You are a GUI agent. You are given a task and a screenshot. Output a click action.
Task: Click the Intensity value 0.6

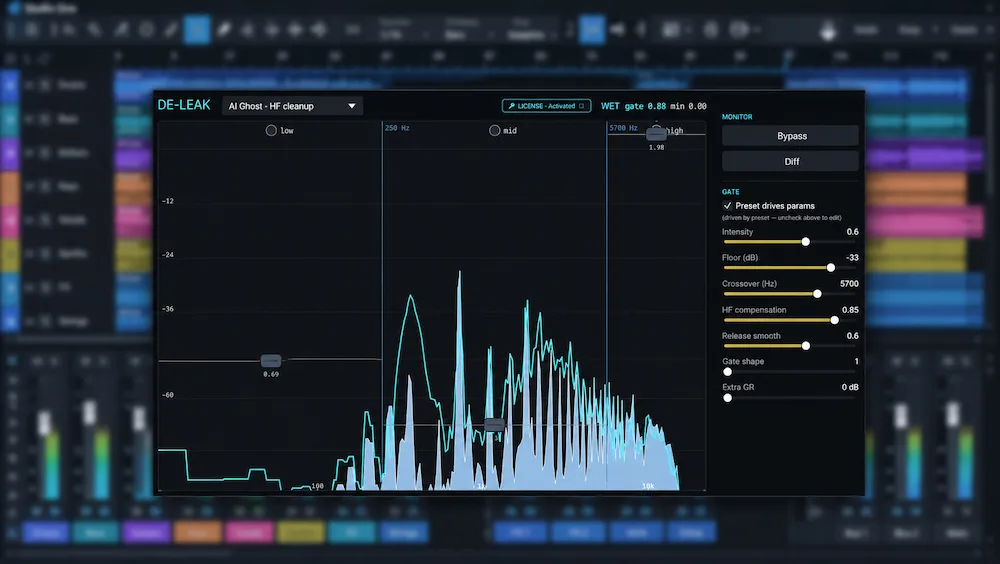[x=852, y=232]
